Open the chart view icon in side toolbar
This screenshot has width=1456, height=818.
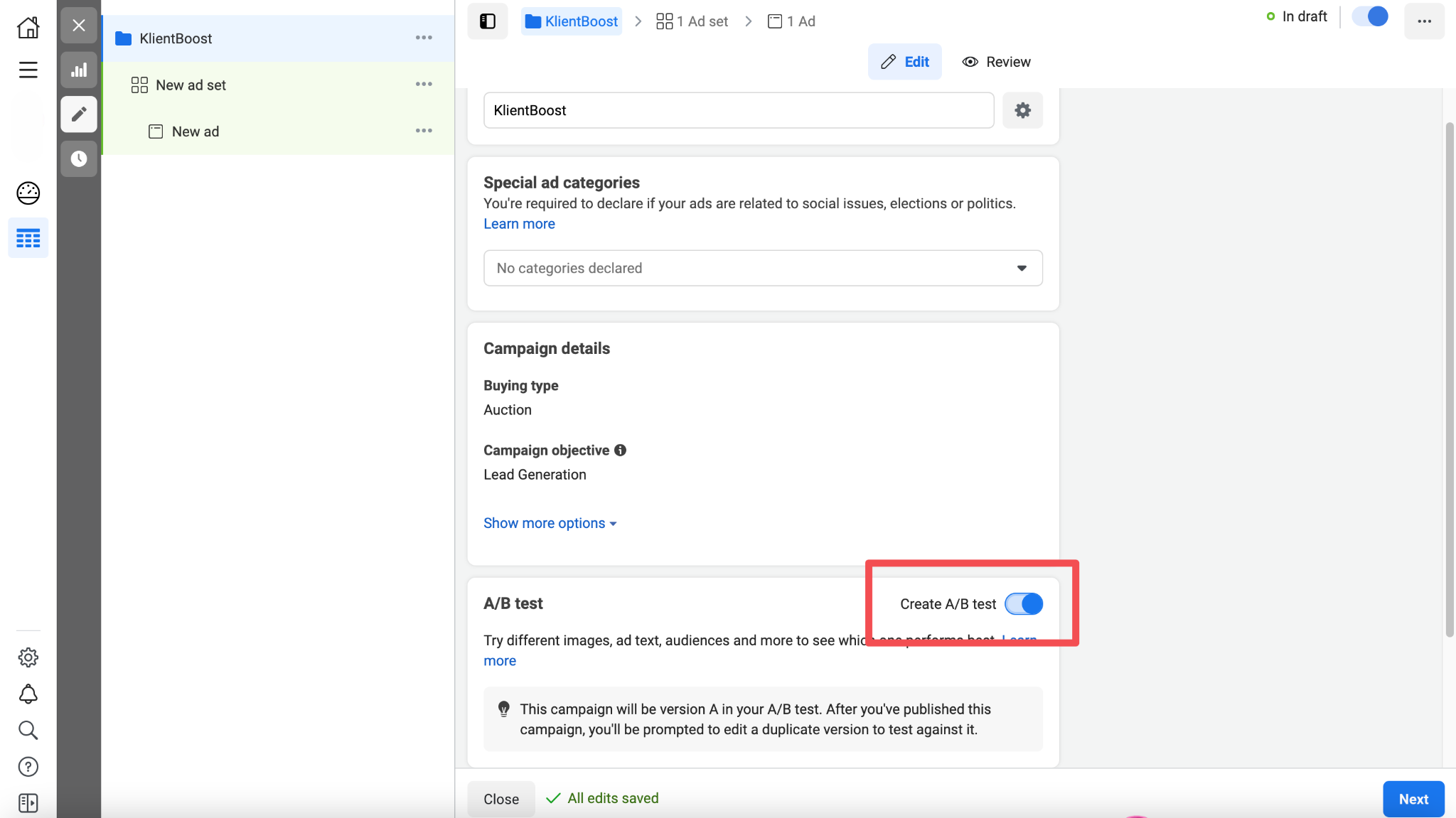[x=79, y=70]
